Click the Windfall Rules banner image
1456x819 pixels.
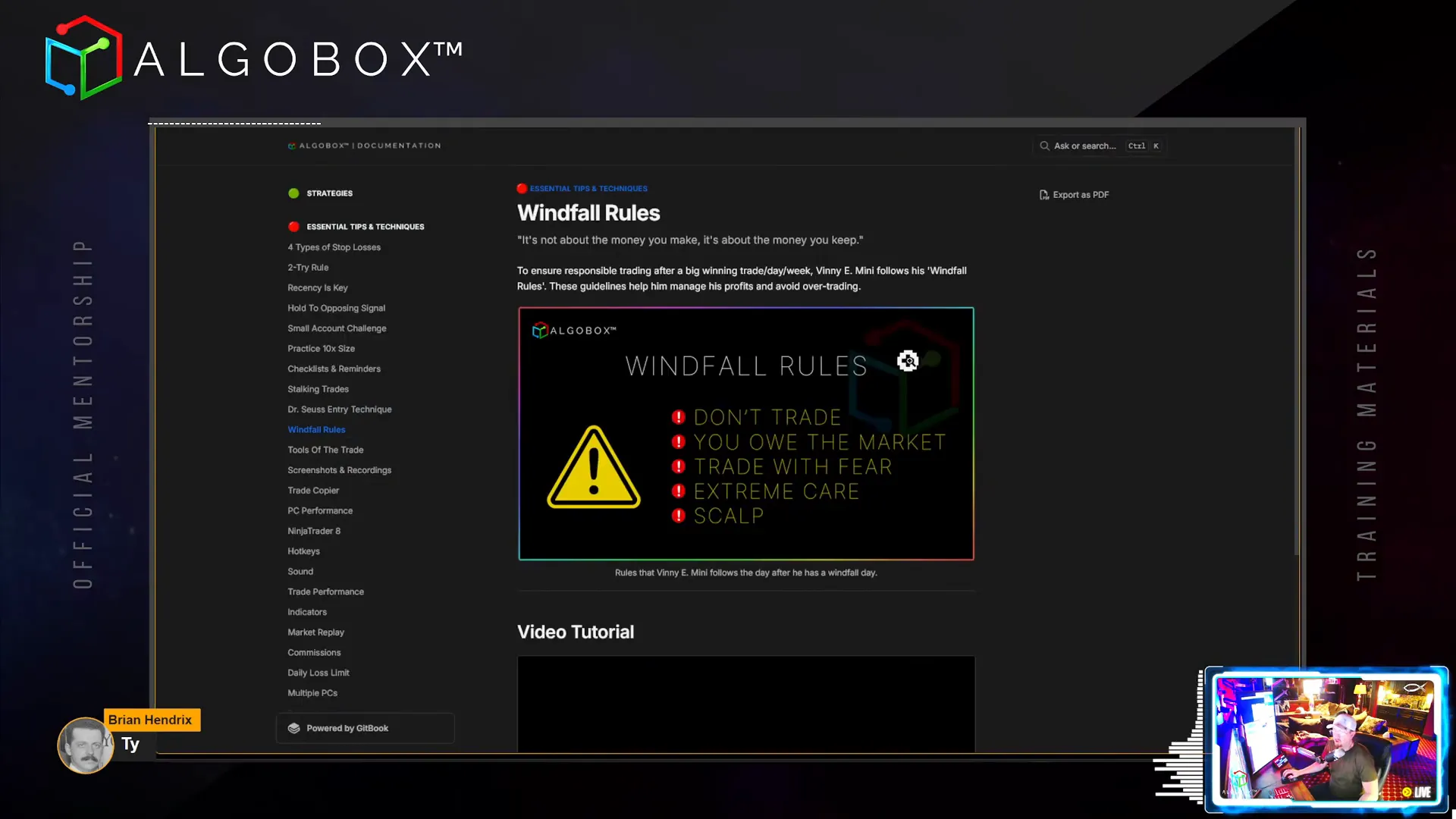point(746,434)
